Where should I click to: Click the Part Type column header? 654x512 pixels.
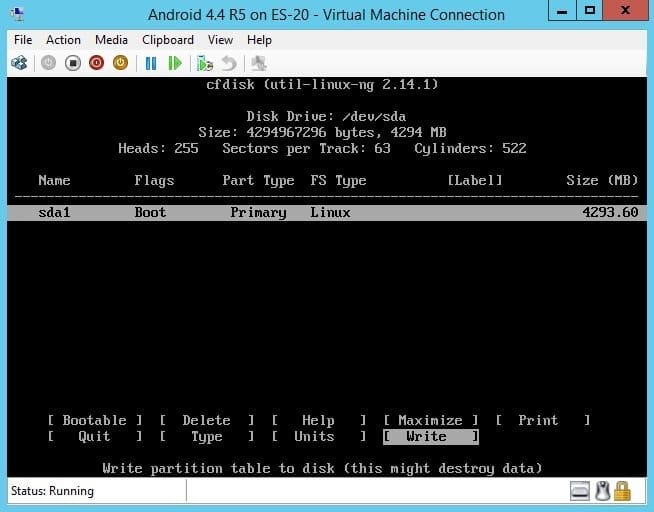[x=258, y=181]
